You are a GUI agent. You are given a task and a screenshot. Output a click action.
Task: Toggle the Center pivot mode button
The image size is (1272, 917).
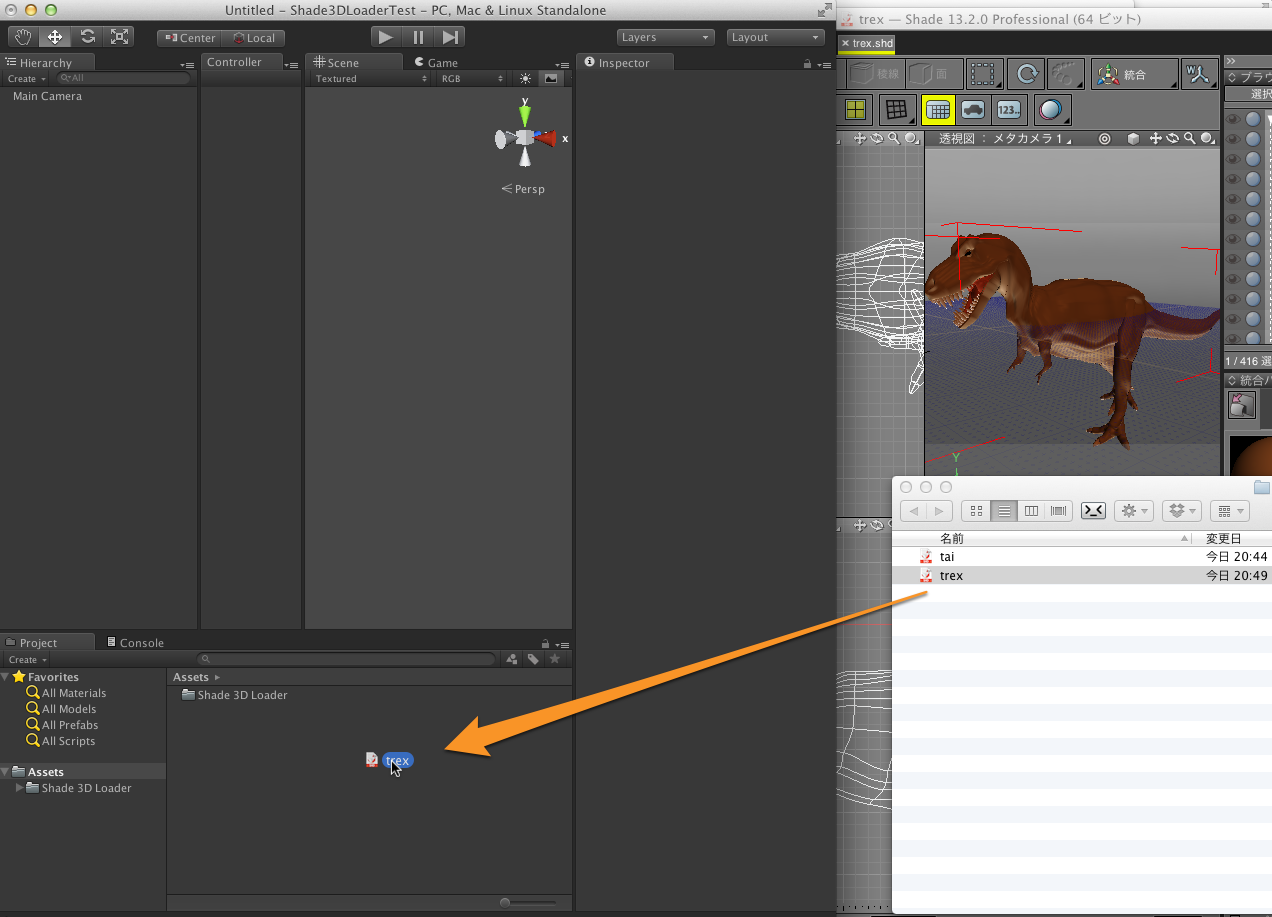pos(189,38)
